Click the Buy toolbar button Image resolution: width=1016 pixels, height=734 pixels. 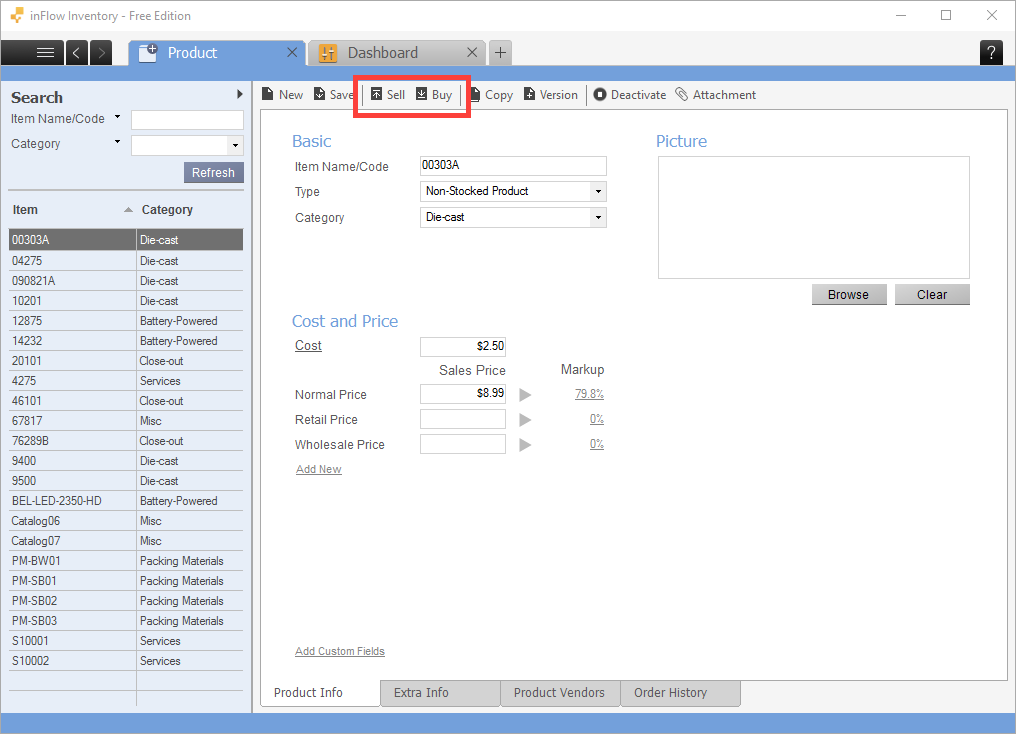pyautogui.click(x=433, y=95)
